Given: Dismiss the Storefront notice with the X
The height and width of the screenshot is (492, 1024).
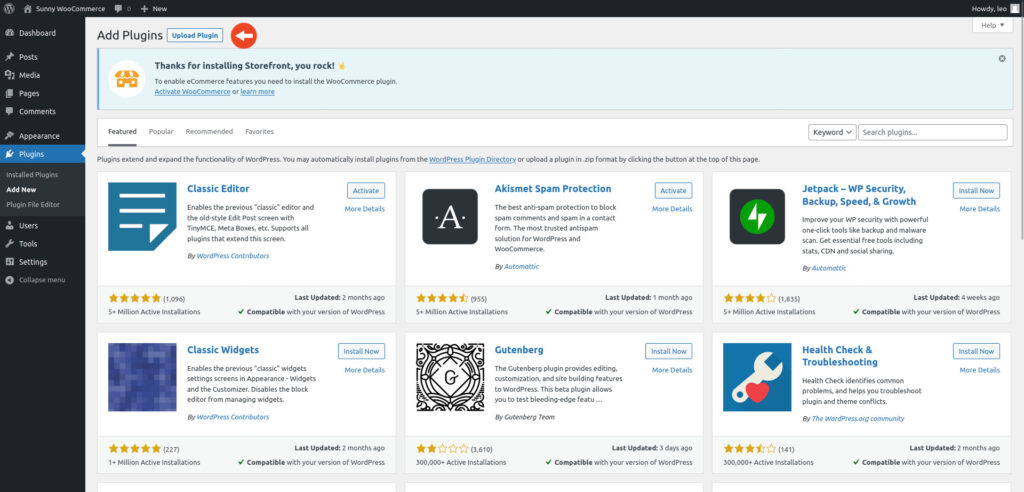Looking at the screenshot, I should coord(1002,59).
